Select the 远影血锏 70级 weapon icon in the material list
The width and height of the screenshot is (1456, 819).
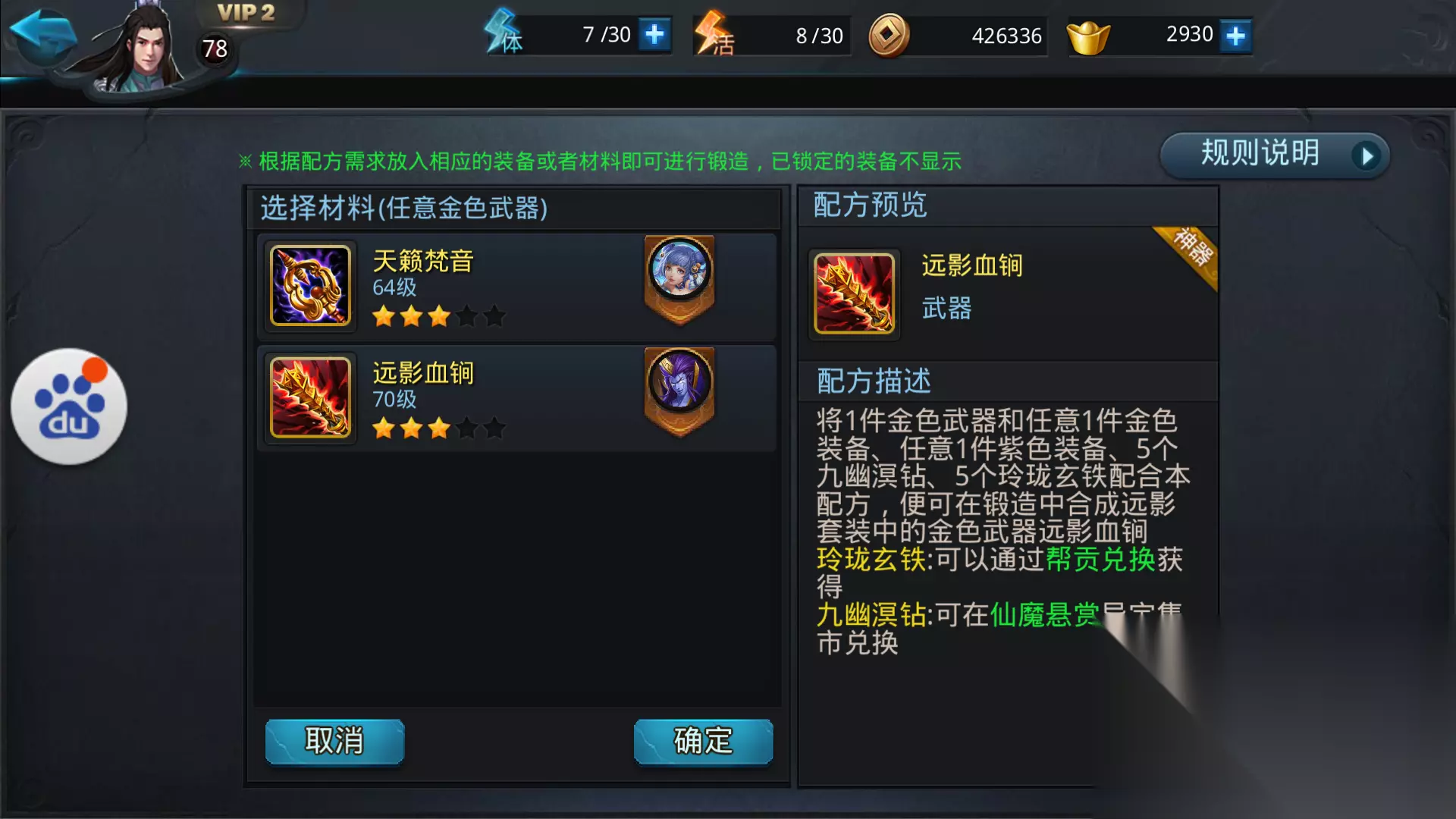point(310,398)
